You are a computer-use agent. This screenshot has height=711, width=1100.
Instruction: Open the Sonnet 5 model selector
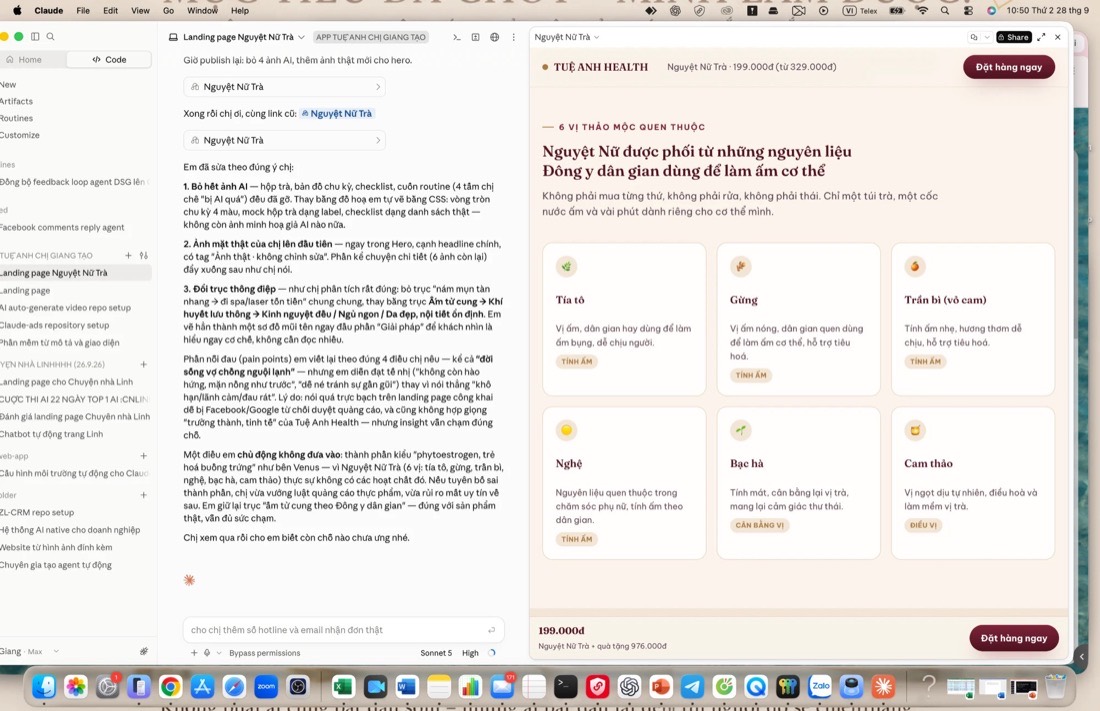click(x=436, y=653)
